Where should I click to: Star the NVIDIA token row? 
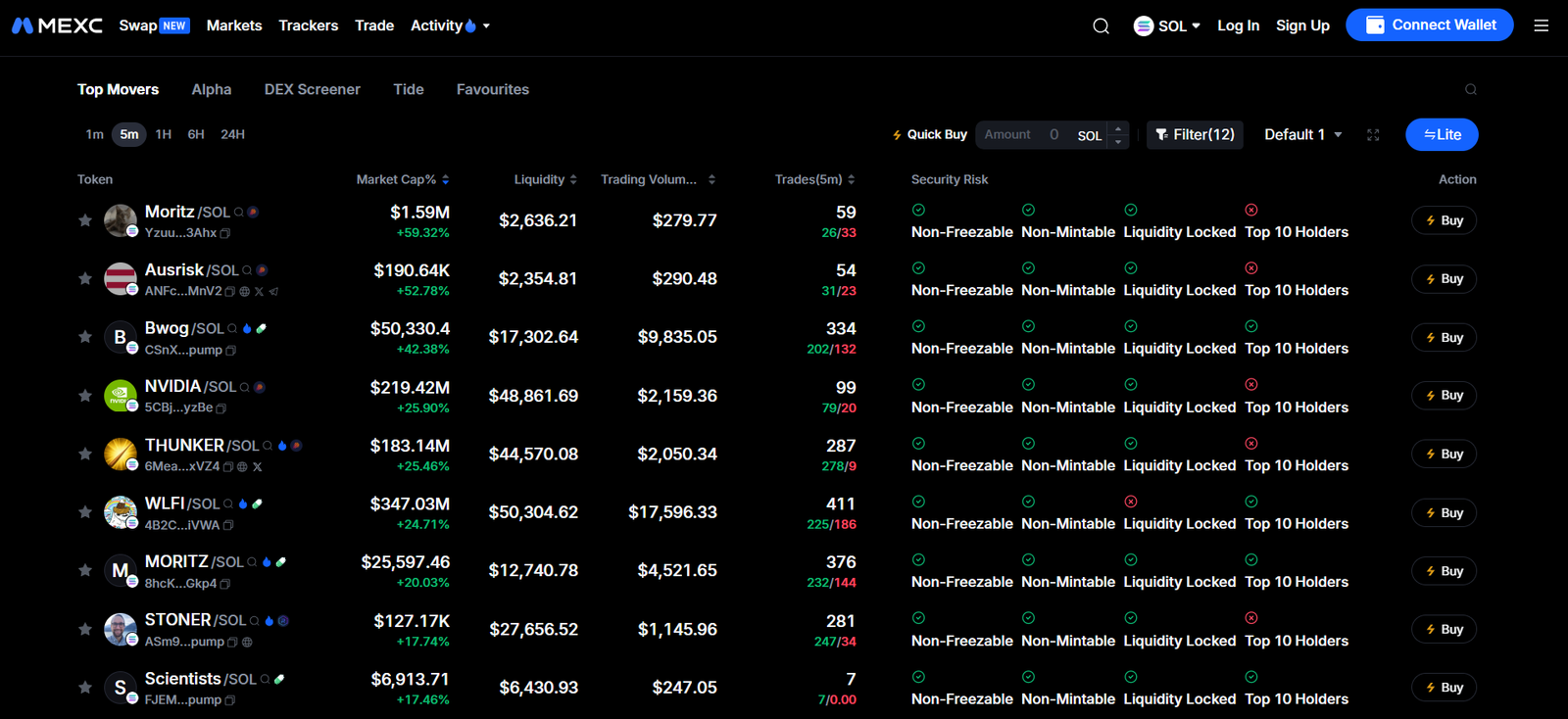coord(85,396)
